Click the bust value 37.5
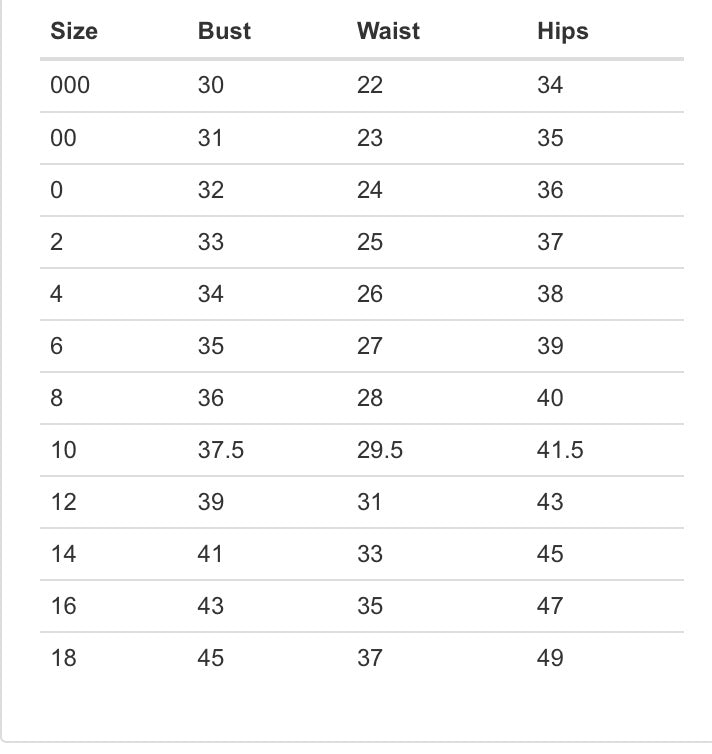 pos(221,450)
